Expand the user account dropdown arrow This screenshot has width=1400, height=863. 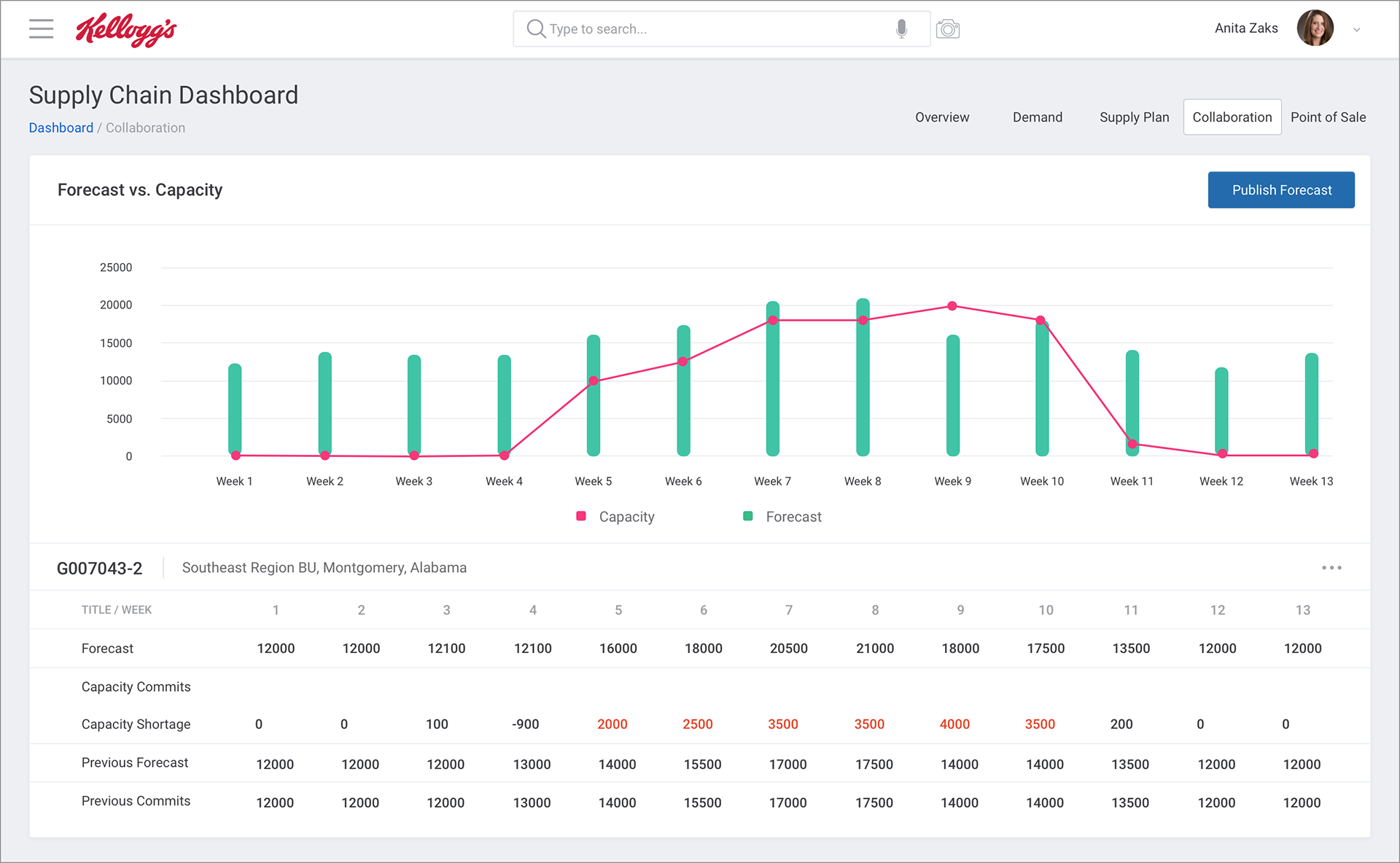click(x=1357, y=30)
